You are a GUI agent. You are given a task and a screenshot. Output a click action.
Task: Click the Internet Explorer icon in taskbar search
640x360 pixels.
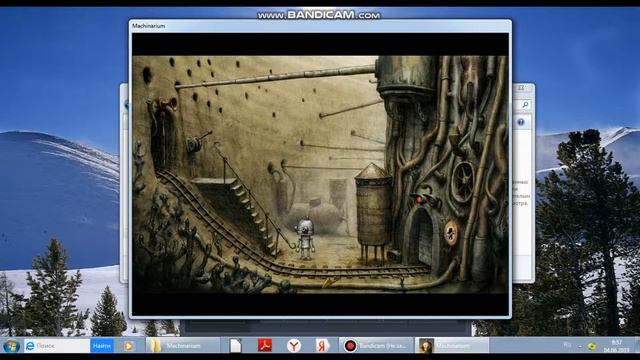30,346
